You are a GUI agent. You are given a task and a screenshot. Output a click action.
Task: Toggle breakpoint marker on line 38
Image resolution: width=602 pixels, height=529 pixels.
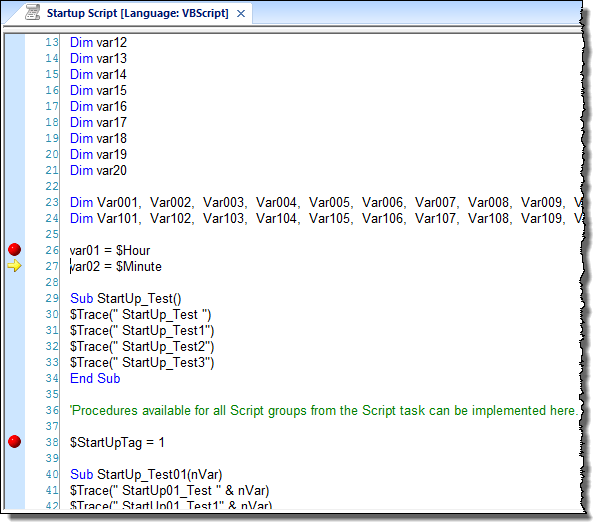click(15, 441)
